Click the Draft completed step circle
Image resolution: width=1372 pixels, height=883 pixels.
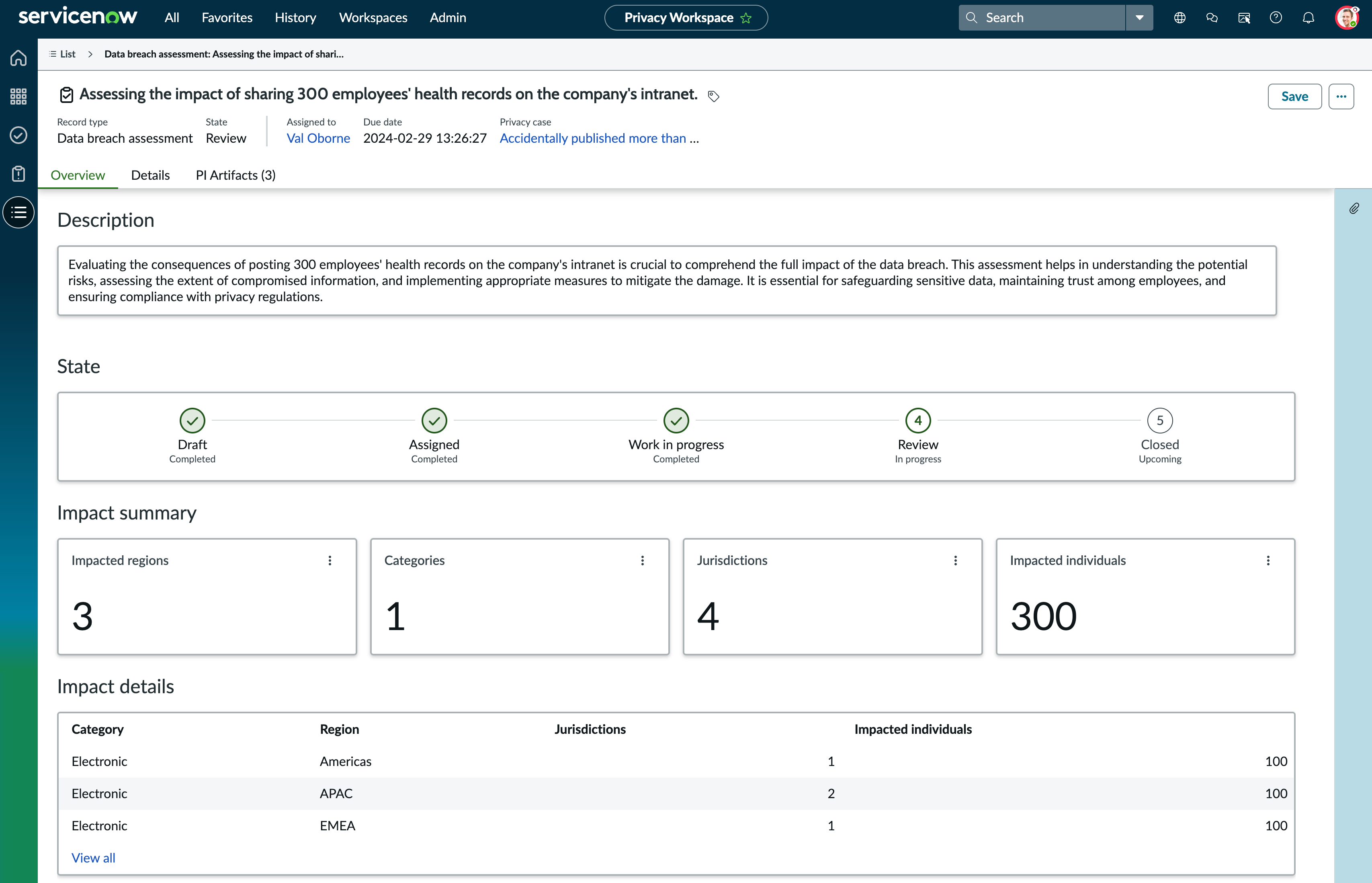tap(192, 420)
